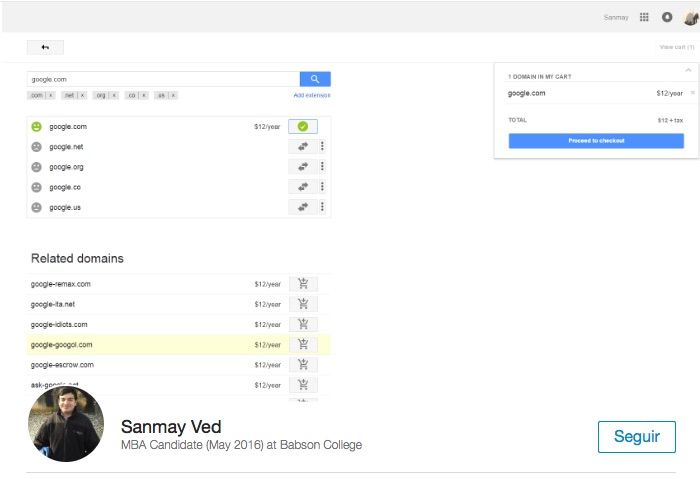This screenshot has height=479, width=700.
Task: Click the sad face next to google.us
Action: click(37, 207)
